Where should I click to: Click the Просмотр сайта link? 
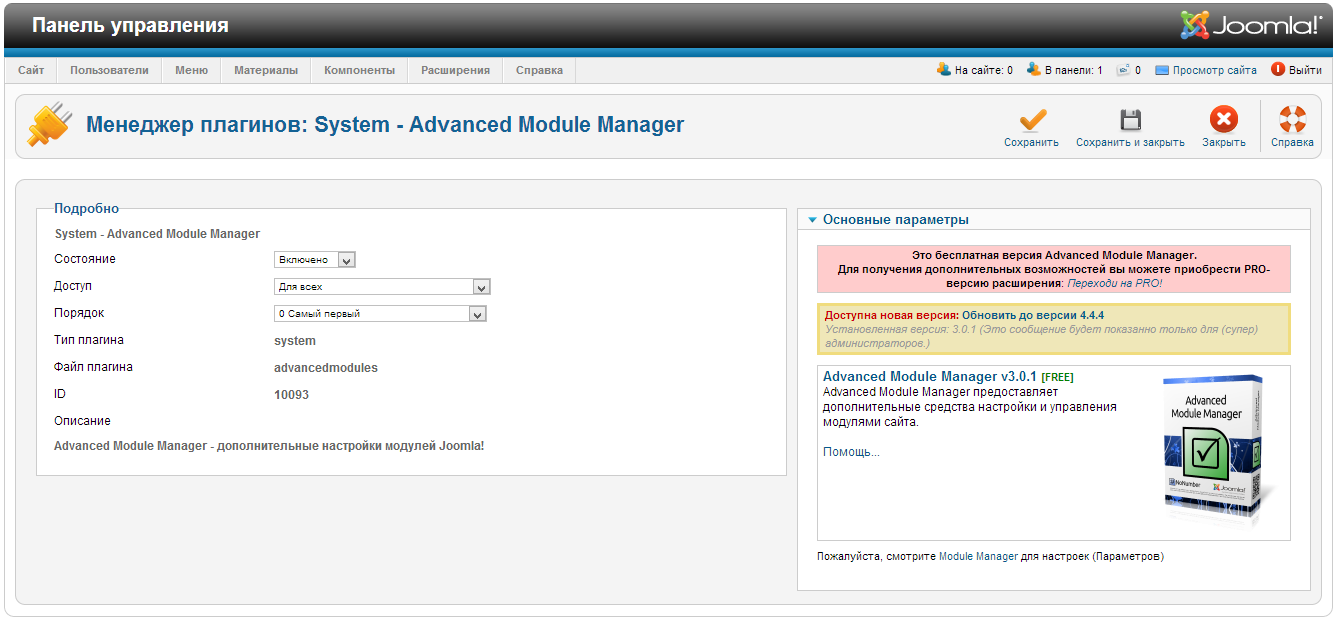pyautogui.click(x=1215, y=71)
